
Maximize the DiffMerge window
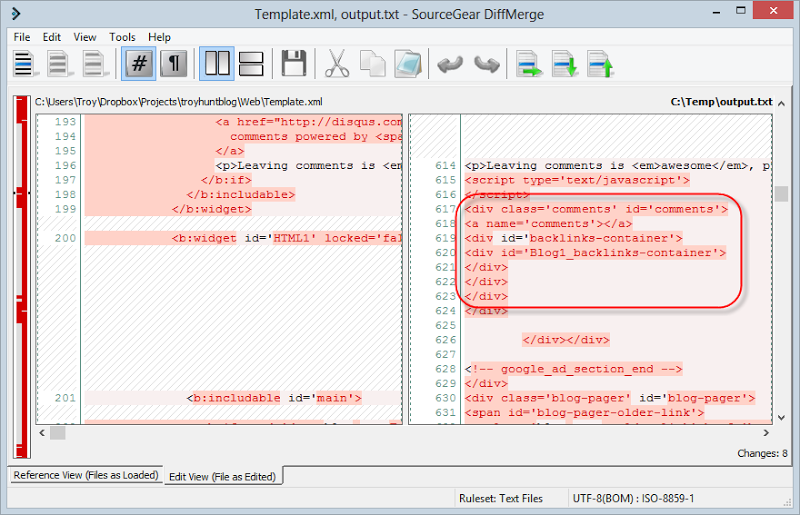[x=741, y=11]
